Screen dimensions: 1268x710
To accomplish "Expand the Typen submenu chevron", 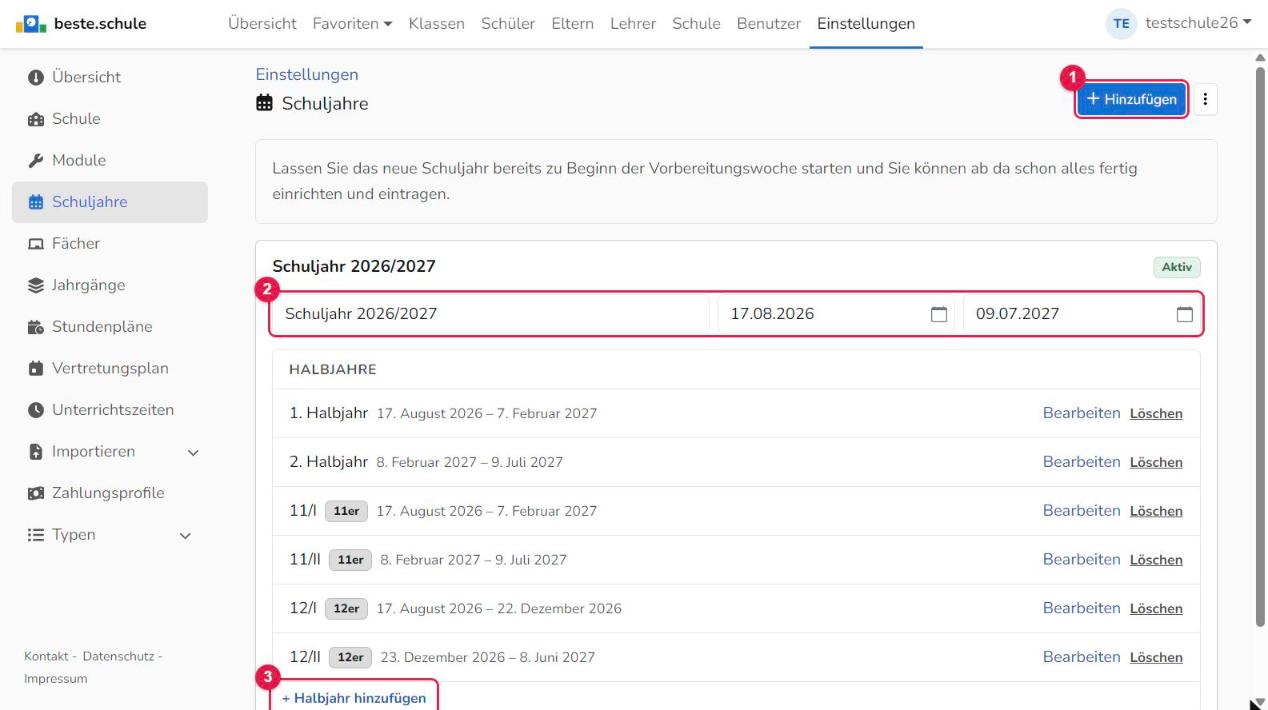I will pyautogui.click(x=185, y=536).
